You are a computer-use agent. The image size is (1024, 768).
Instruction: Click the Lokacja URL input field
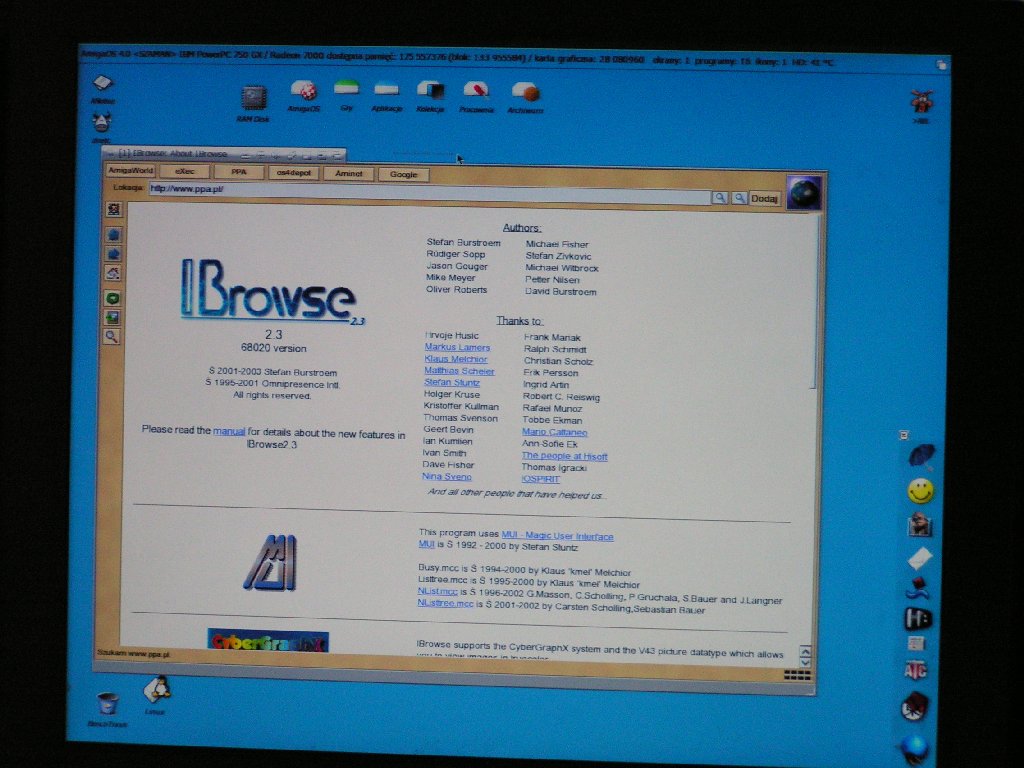pyautogui.click(x=430, y=192)
